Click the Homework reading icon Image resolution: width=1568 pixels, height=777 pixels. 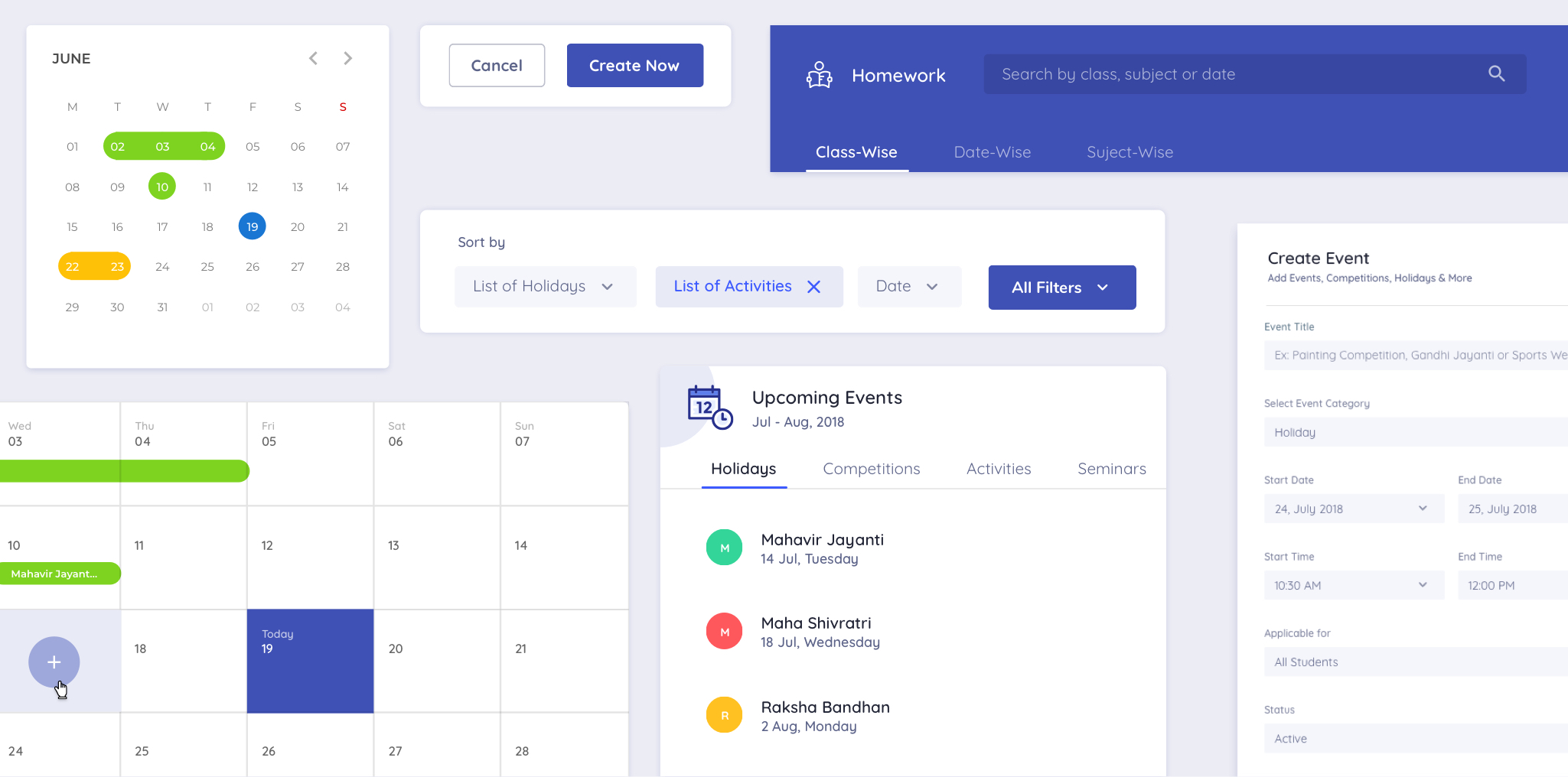point(819,75)
